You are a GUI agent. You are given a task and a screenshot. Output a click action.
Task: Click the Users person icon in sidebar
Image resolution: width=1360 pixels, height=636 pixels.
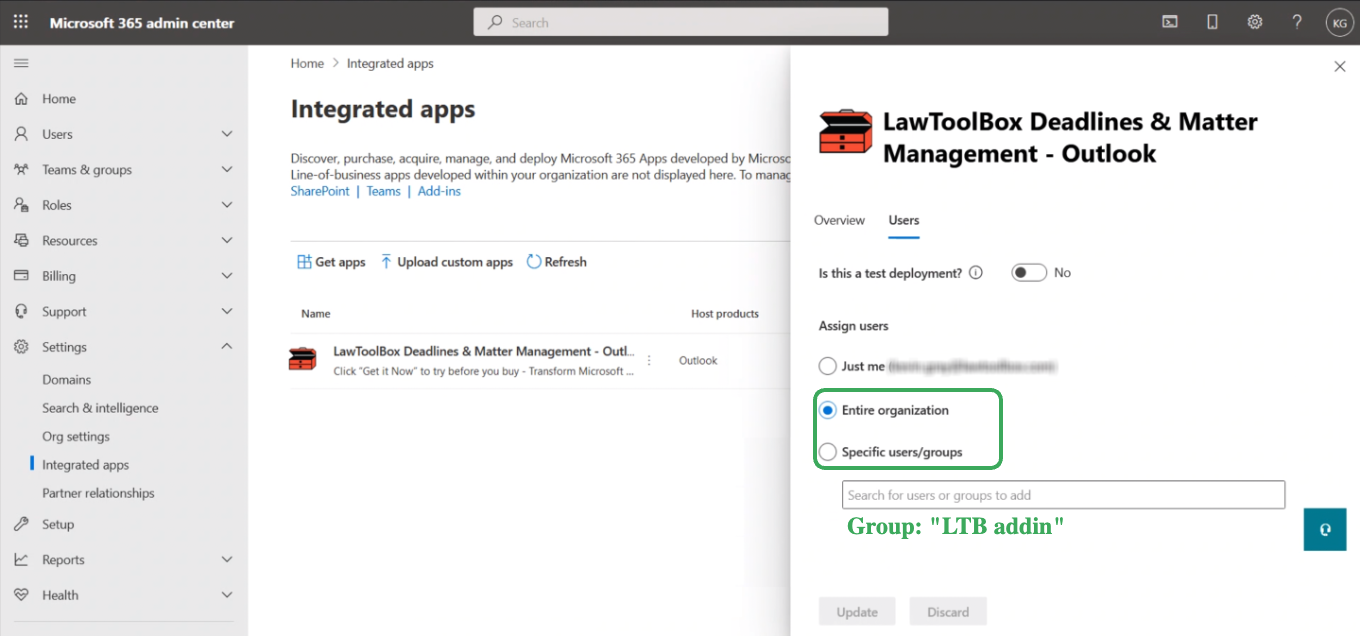click(x=21, y=134)
